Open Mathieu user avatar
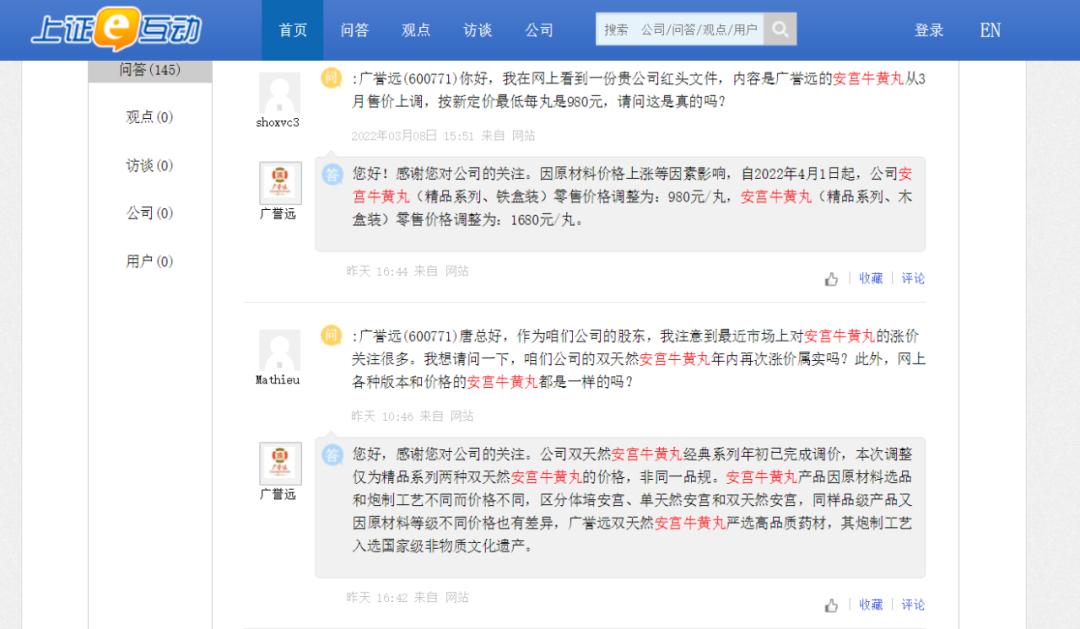This screenshot has width=1080, height=629. 279,350
